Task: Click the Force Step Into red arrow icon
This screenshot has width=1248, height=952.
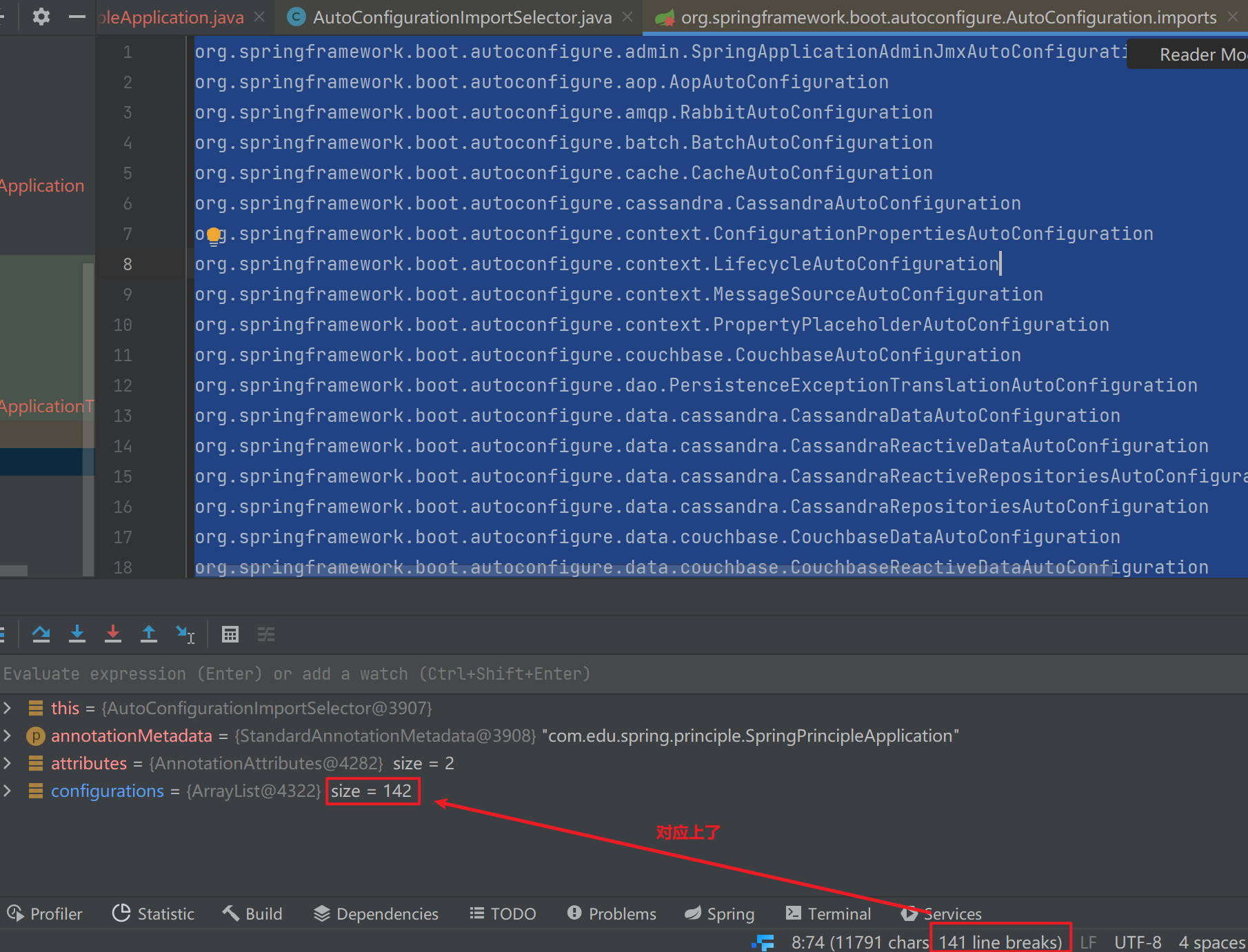Action: 113,634
